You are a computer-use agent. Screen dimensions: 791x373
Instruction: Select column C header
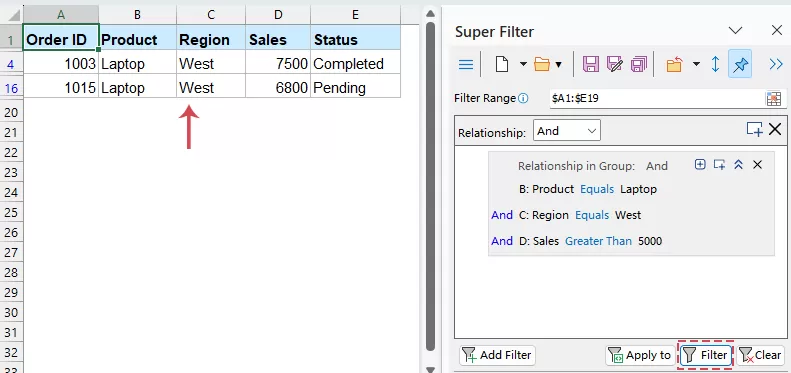coord(211,15)
